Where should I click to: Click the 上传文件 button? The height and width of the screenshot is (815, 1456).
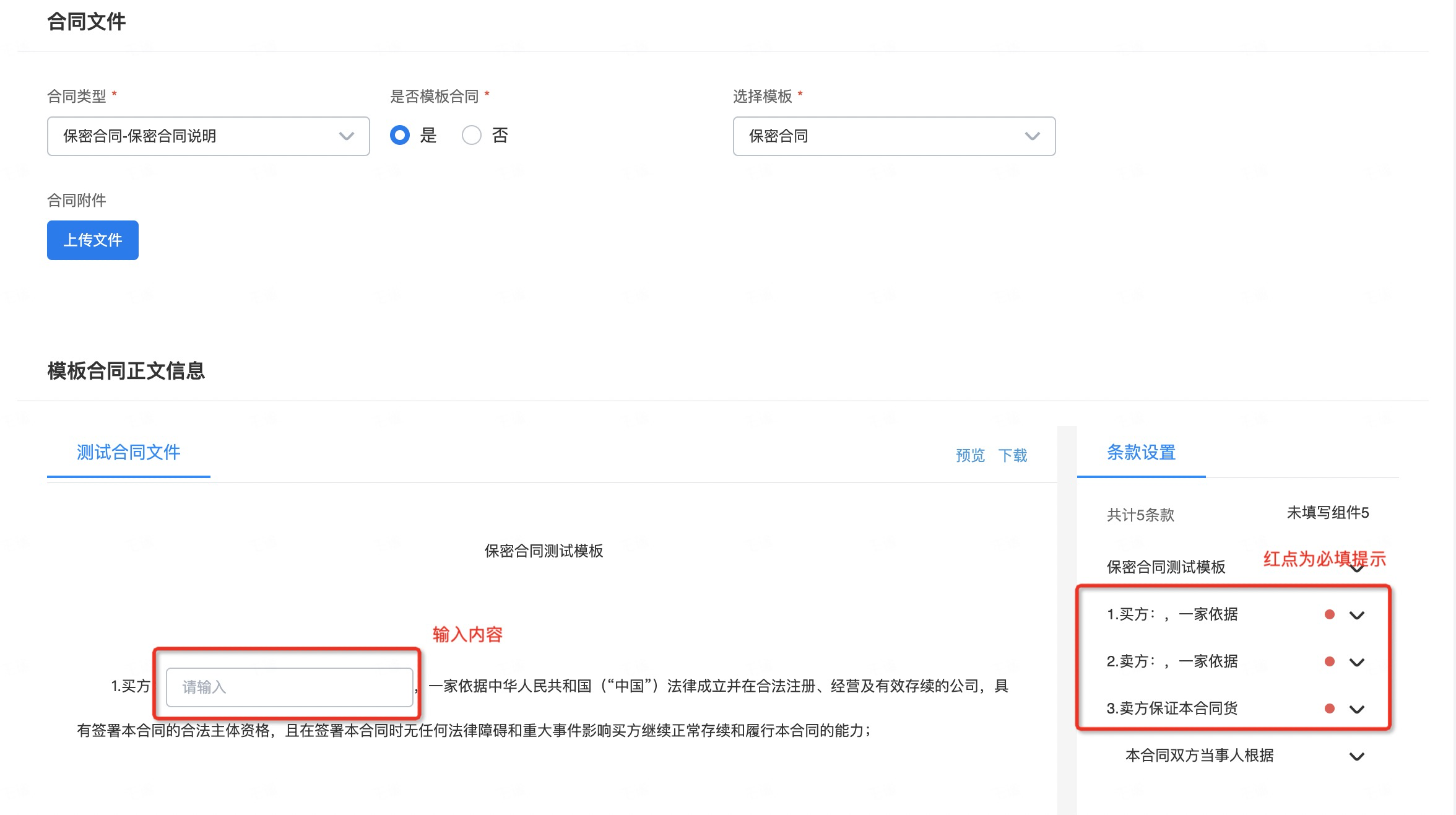pyautogui.click(x=93, y=240)
